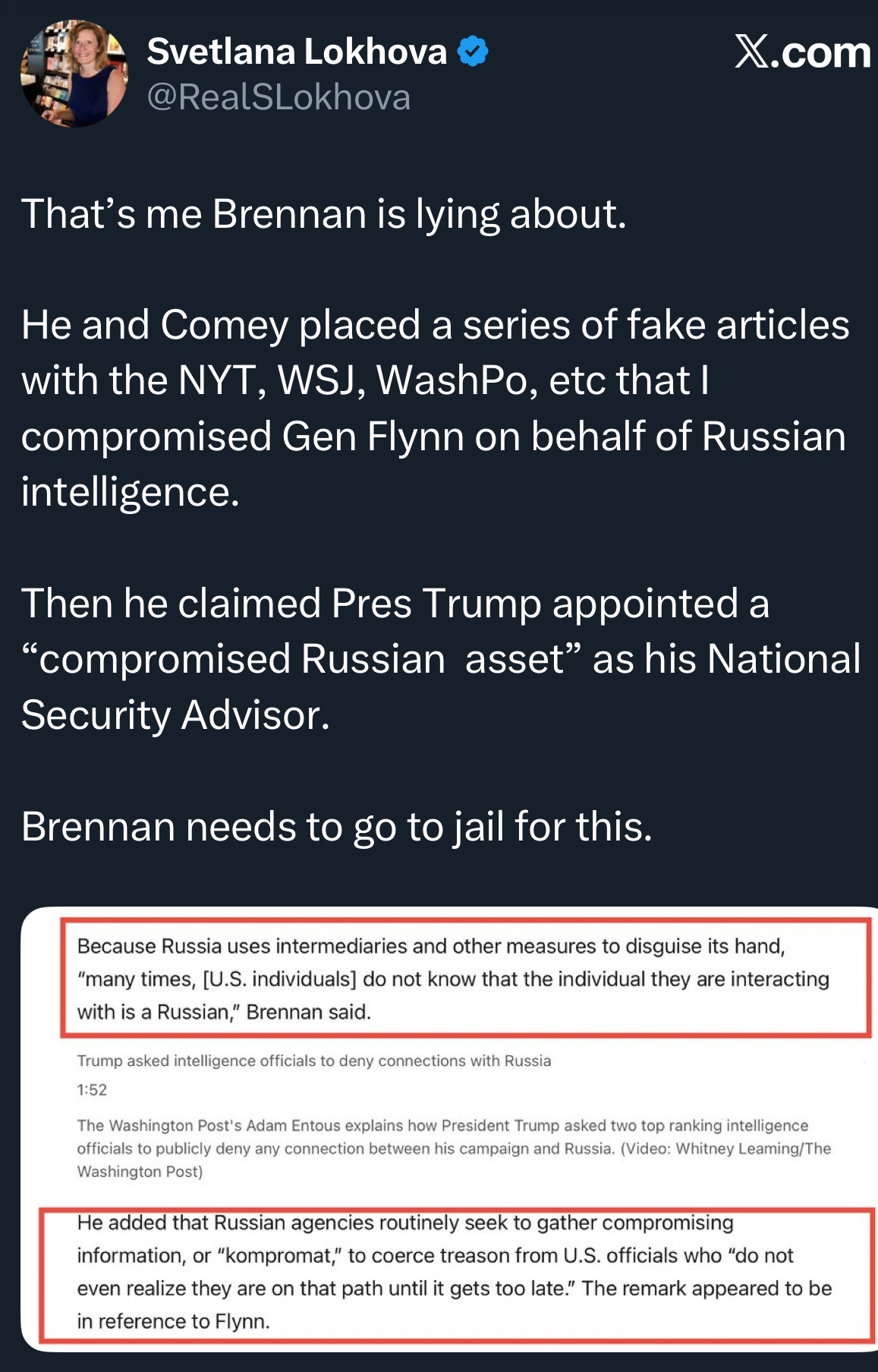
Task: Click the "That's me Brennan is lying about" line
Action: pos(324,214)
